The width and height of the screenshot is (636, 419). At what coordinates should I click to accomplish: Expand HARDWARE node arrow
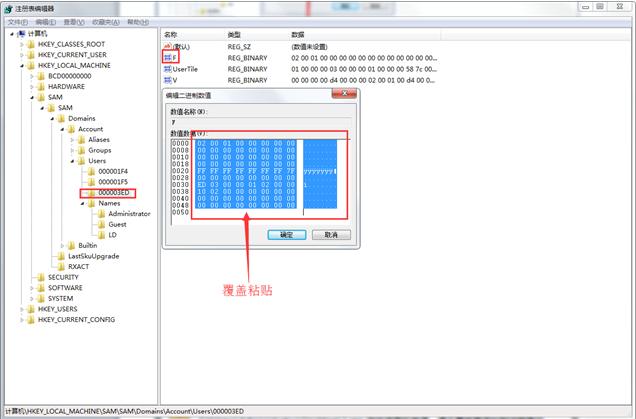tap(32, 86)
